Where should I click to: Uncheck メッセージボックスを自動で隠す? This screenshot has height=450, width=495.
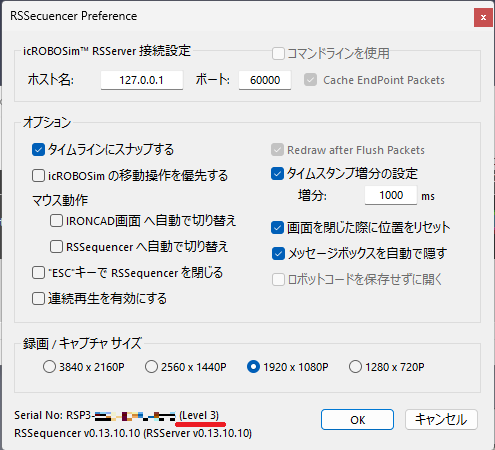278,254
